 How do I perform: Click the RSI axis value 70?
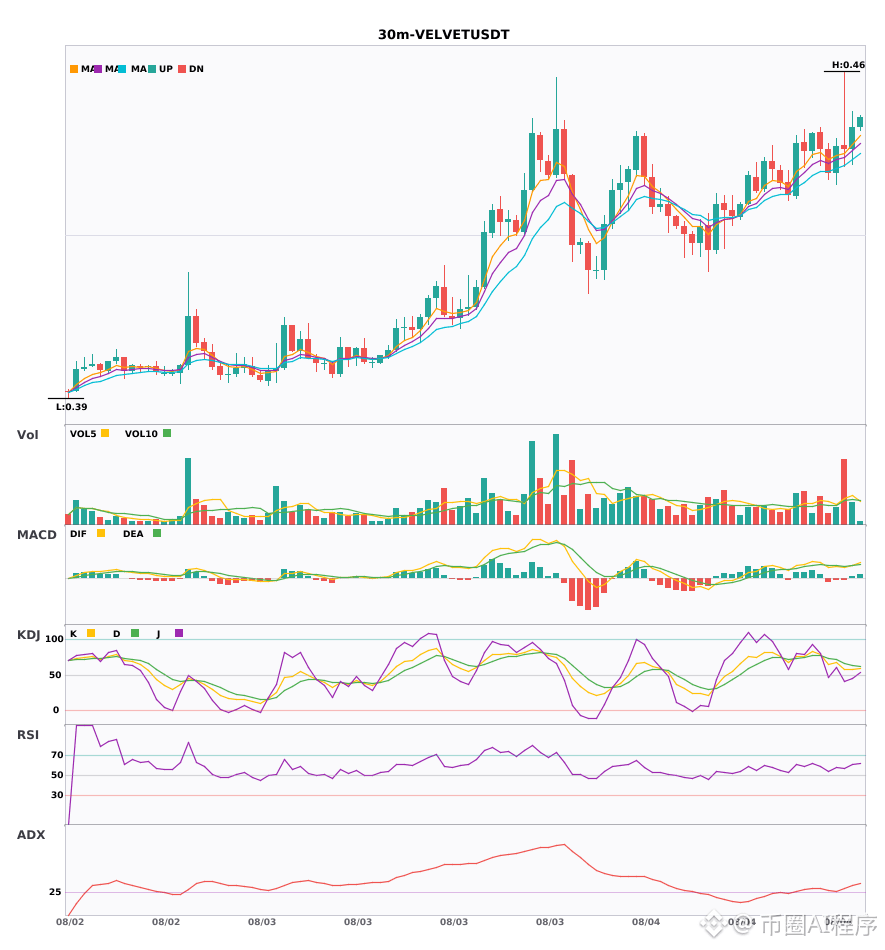(x=57, y=755)
